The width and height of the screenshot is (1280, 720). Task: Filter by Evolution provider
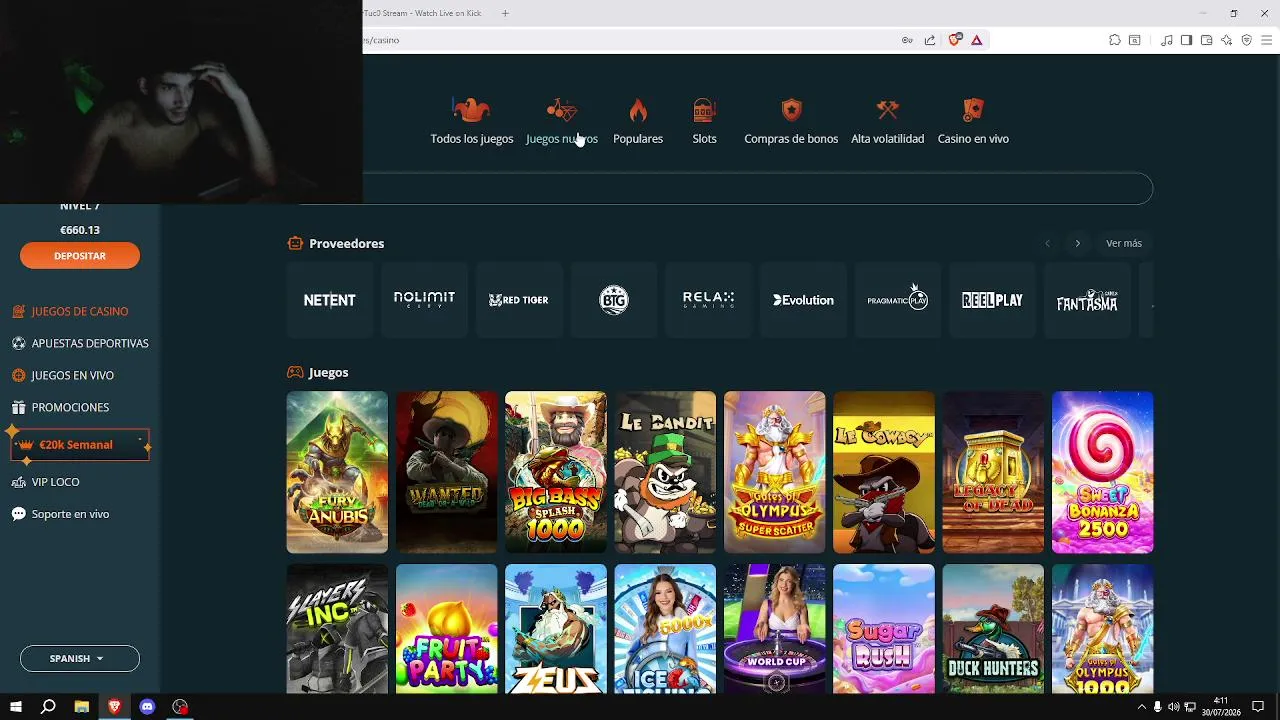point(803,300)
